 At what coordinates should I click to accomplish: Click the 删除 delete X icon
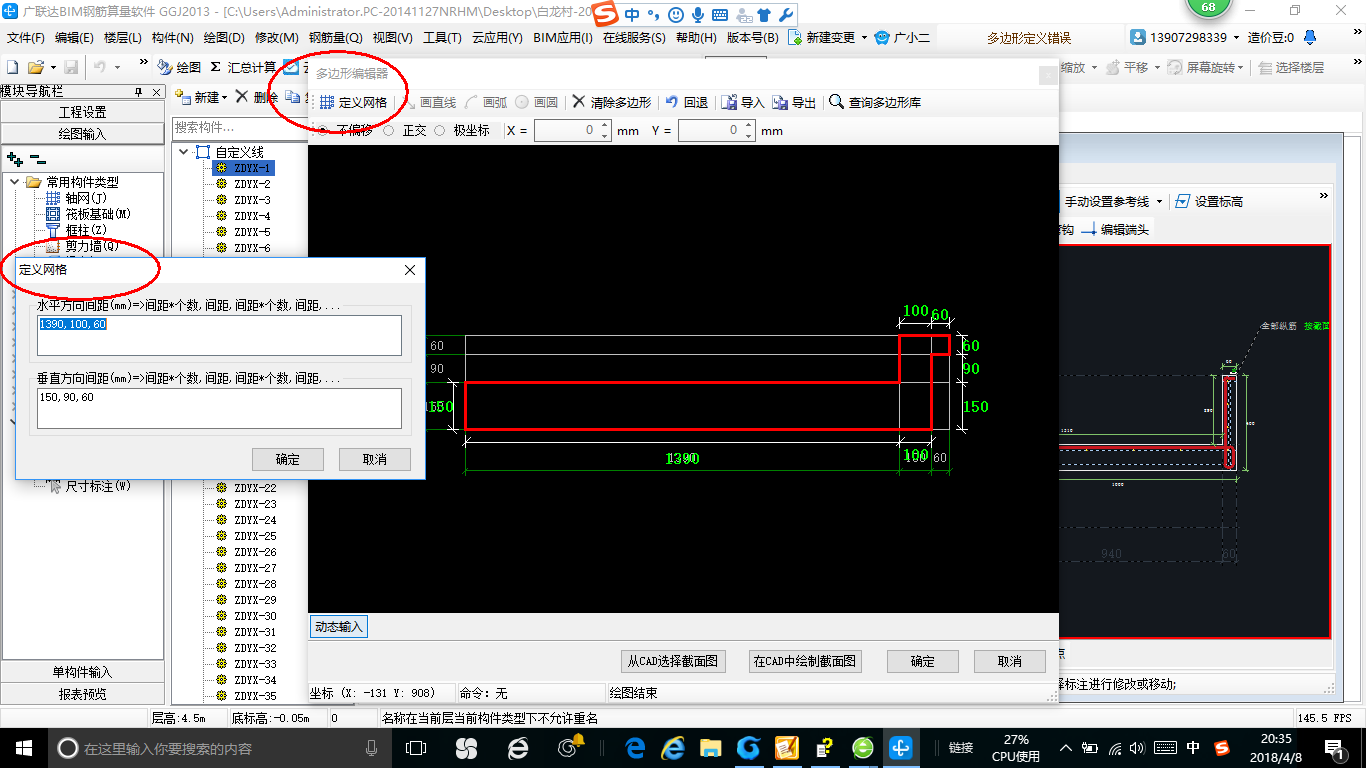click(x=241, y=97)
